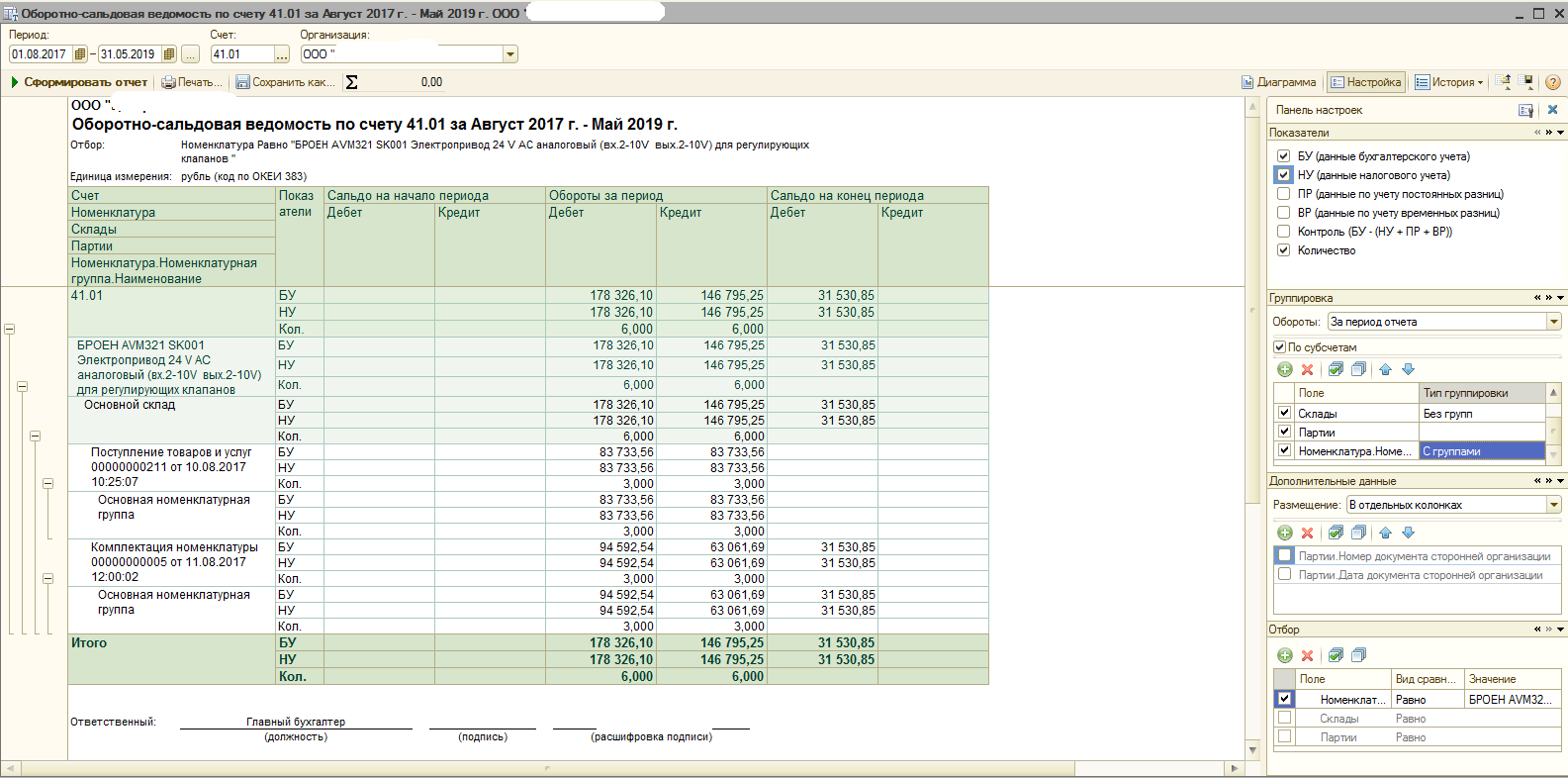Screen dimensions: 1568x778
Task: Enable the ПР постоянных разниц checkbox
Action: pos(1283,194)
